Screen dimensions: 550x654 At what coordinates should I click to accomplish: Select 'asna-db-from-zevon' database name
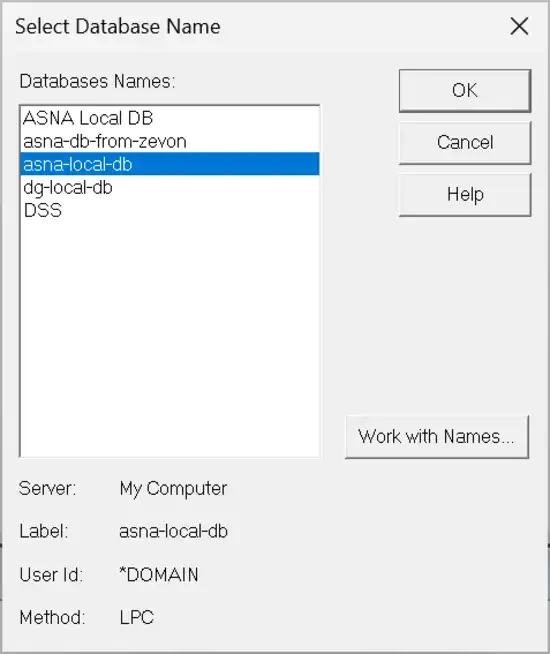(169, 141)
